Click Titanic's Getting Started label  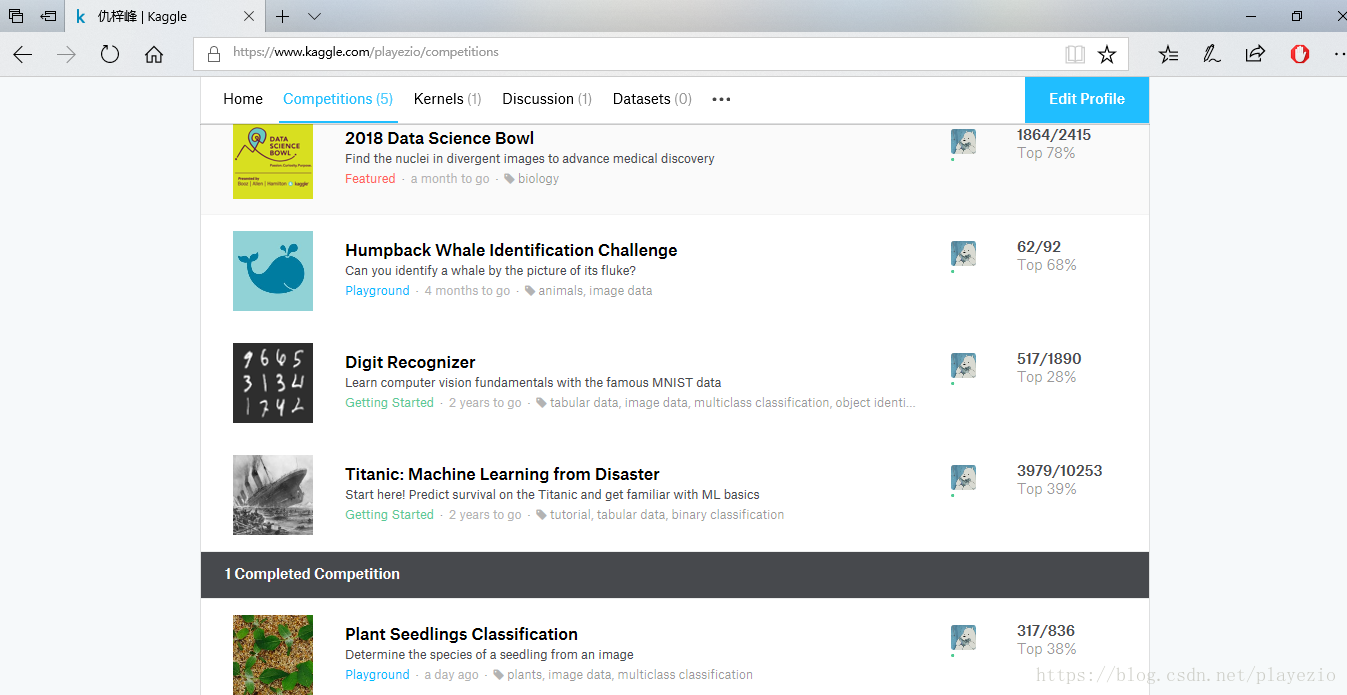[389, 515]
